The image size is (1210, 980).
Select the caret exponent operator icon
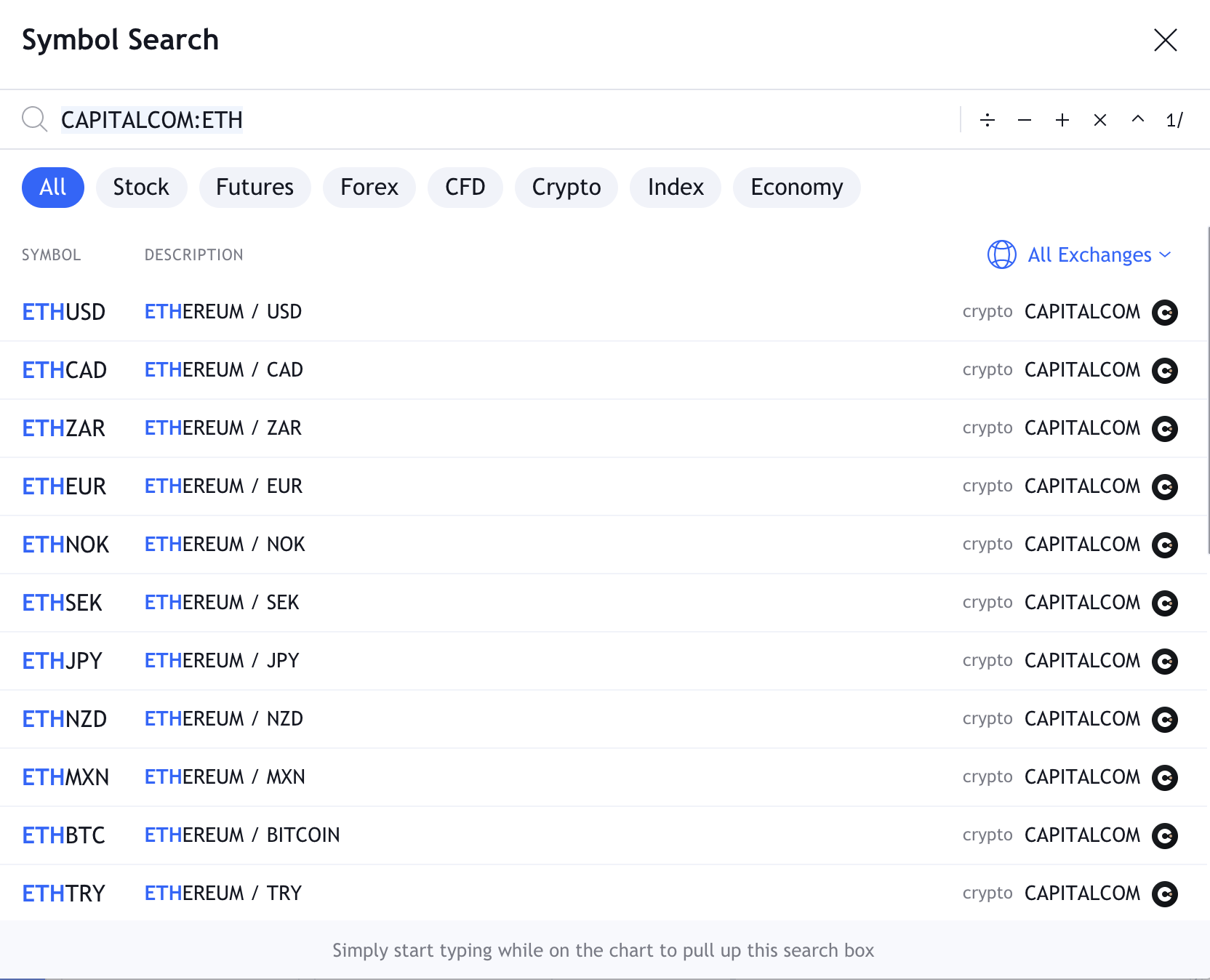pyautogui.click(x=1137, y=120)
